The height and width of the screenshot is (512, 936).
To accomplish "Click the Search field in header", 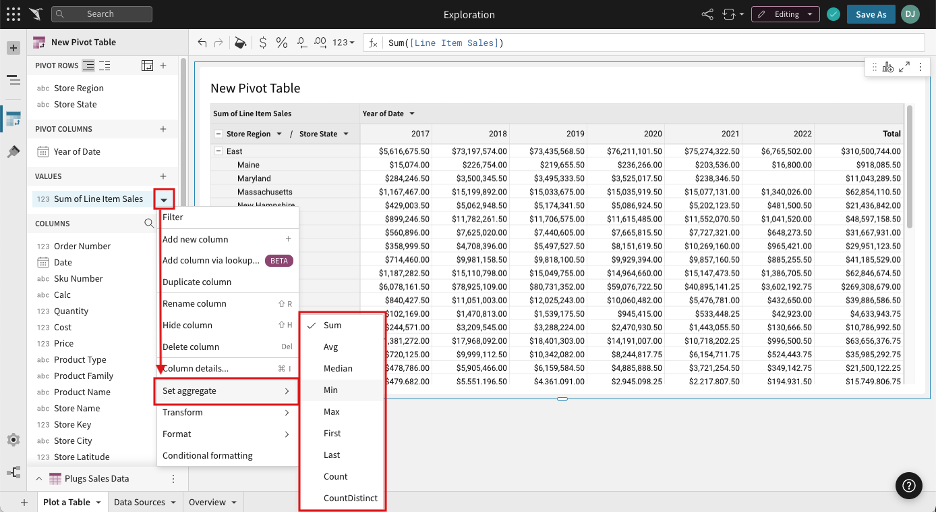I will (x=100, y=14).
